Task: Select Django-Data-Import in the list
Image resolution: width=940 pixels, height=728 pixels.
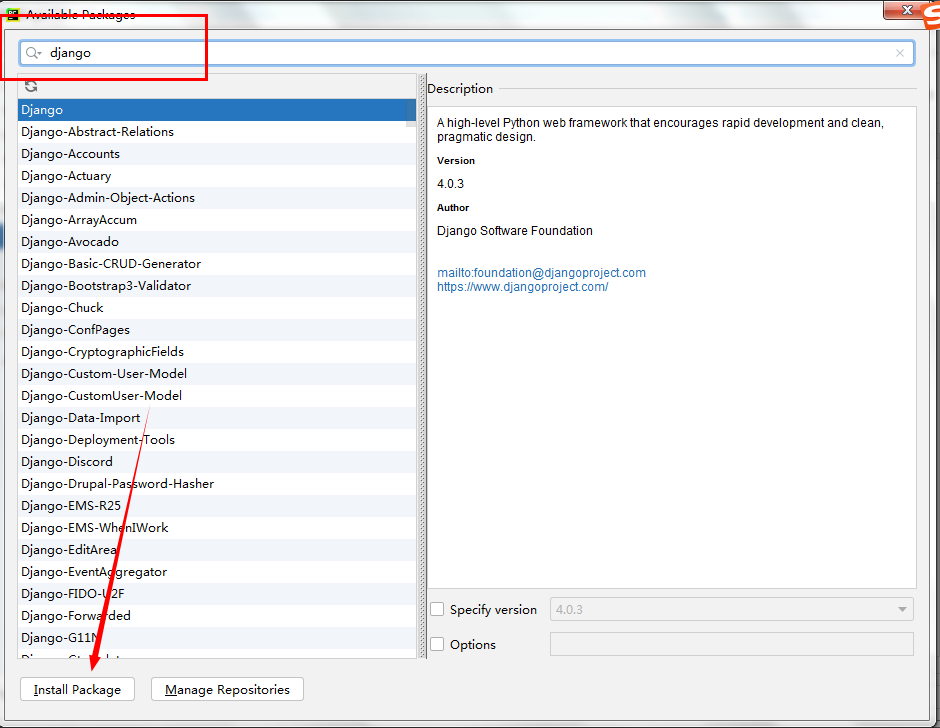Action: click(x=216, y=418)
